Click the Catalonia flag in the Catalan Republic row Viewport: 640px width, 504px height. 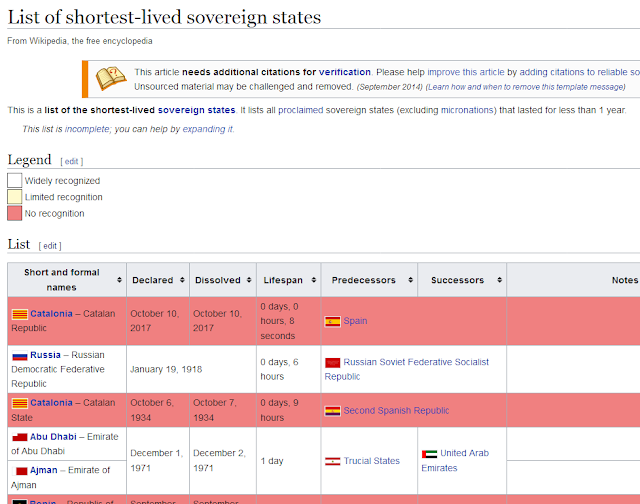click(20, 314)
